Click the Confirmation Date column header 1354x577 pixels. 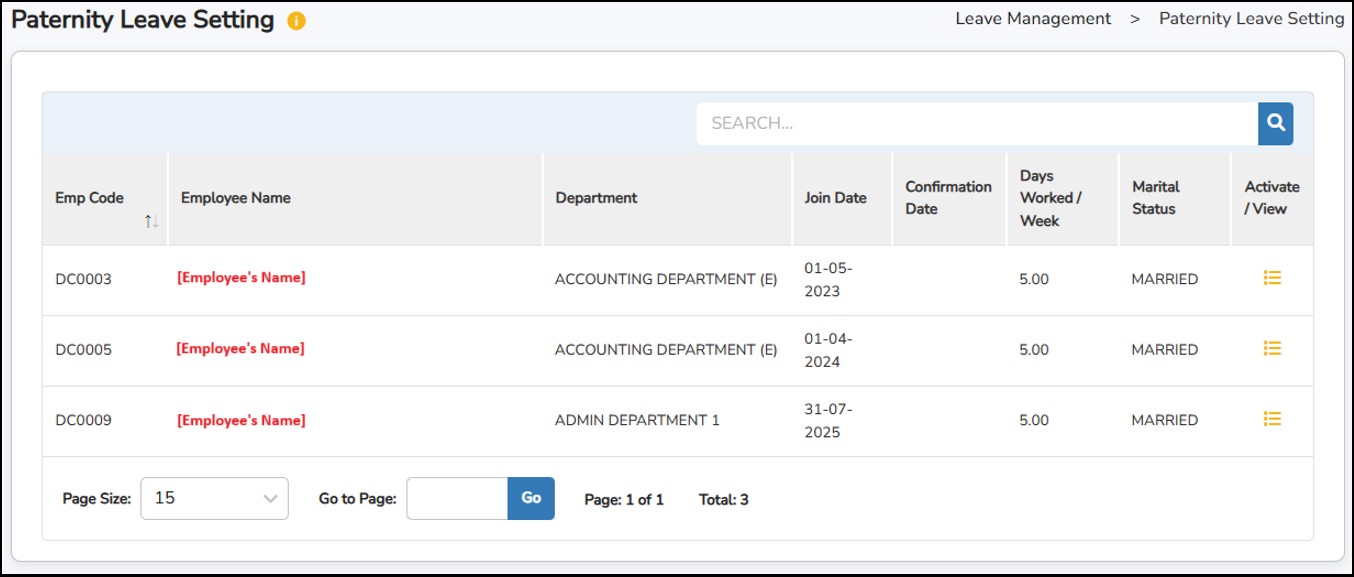(948, 198)
